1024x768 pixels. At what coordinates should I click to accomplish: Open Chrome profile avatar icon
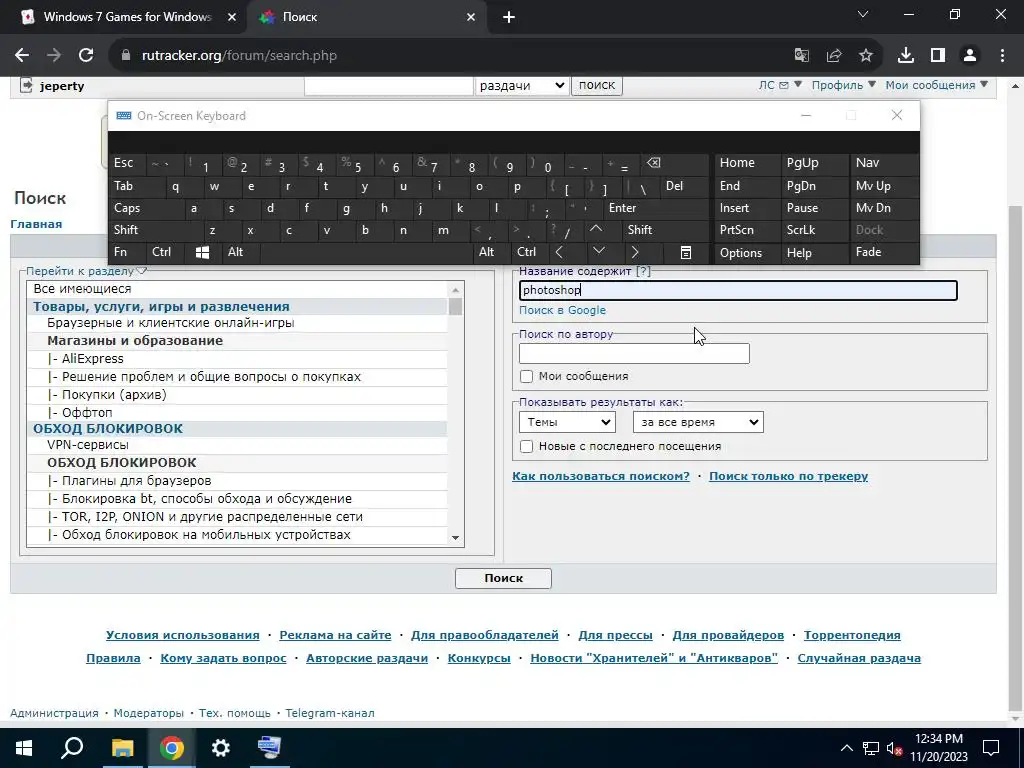pyautogui.click(x=970, y=56)
